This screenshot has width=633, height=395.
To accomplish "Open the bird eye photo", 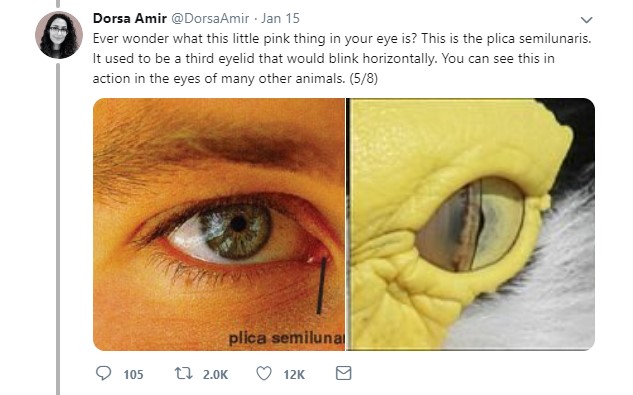I will click(471, 224).
